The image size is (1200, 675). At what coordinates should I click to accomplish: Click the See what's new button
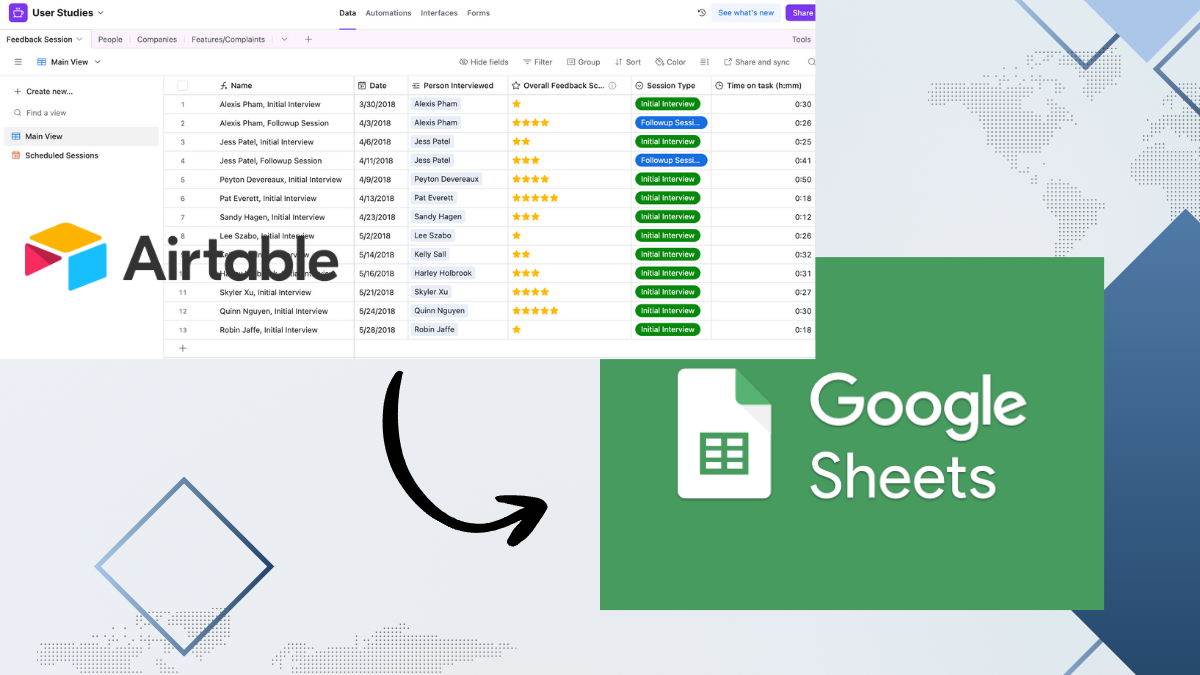tap(747, 13)
